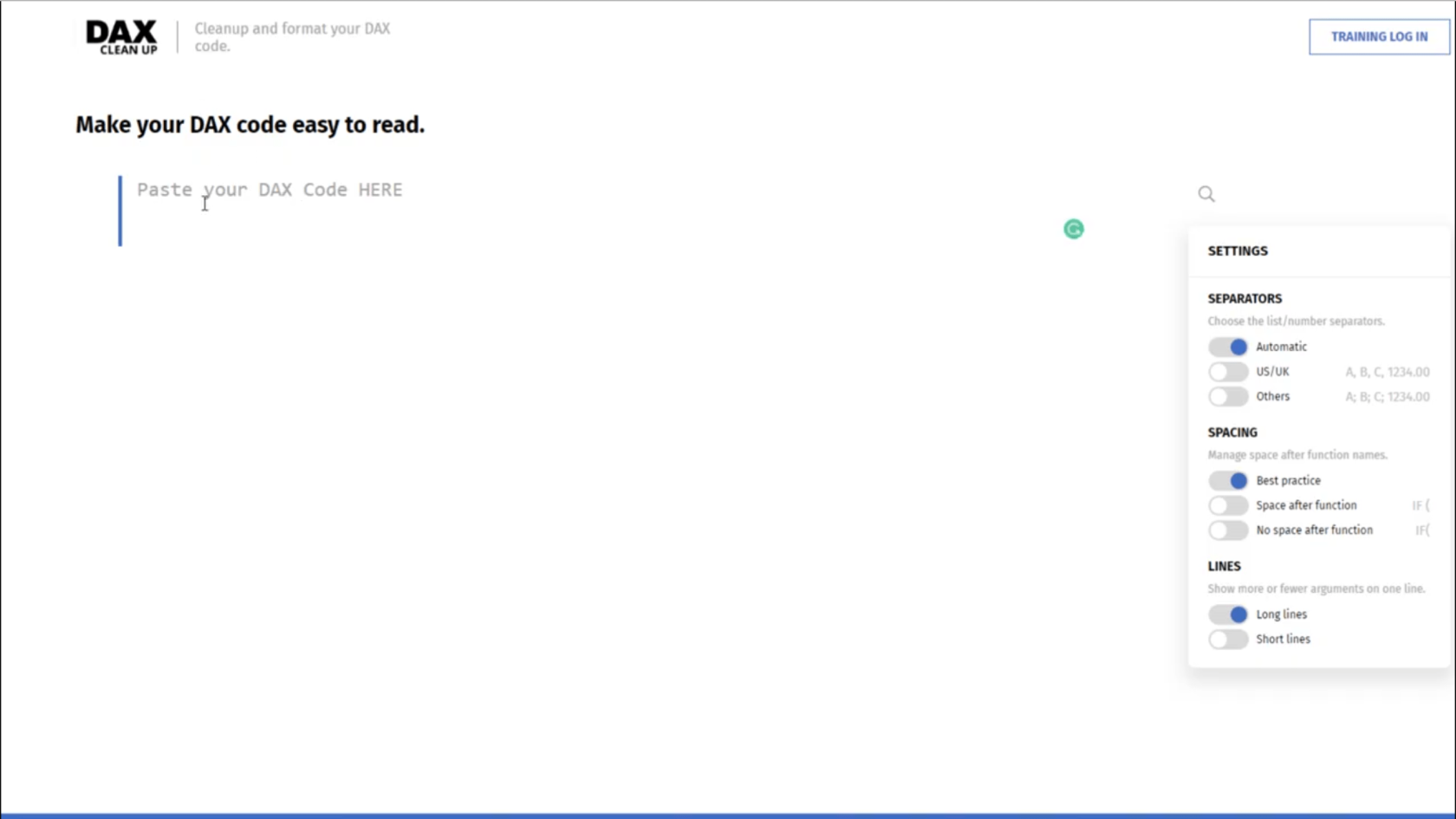Open the DAX Clean Up logo
Image resolution: width=1456 pixels, height=819 pixels.
pyautogui.click(x=122, y=37)
